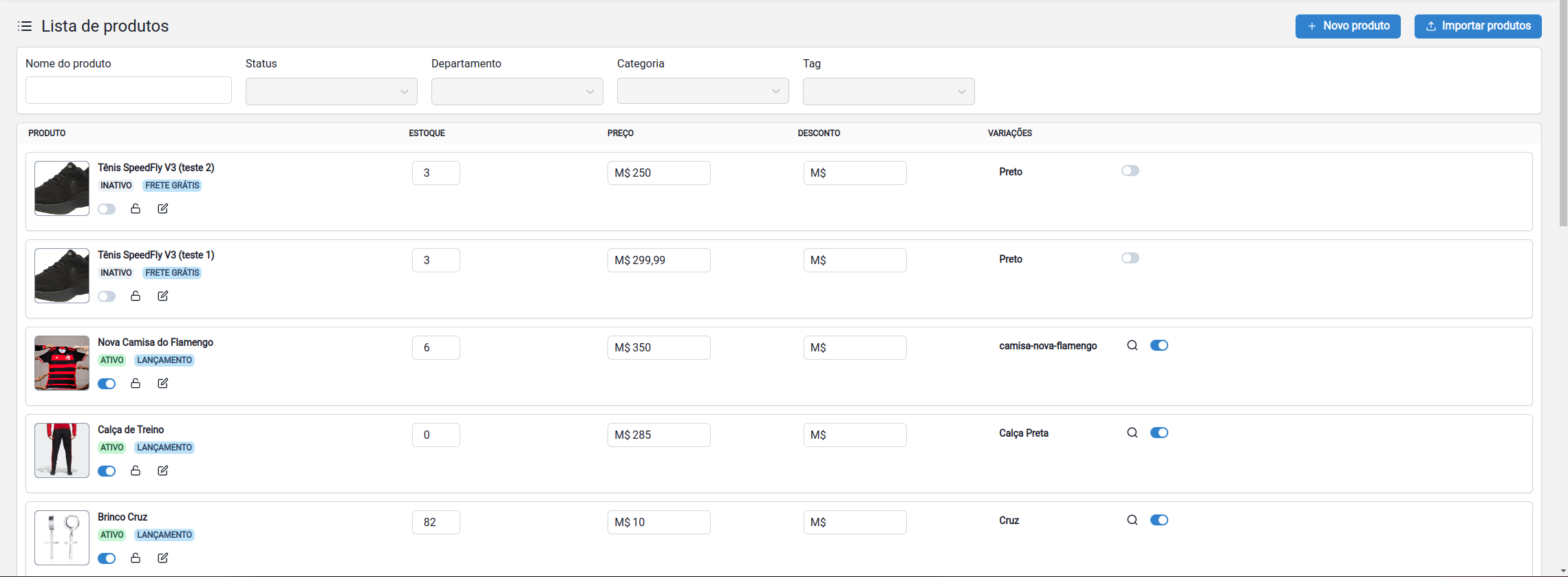Activate the Tênis SpeedFly V3 (teste 2) product toggle
The height and width of the screenshot is (577, 1568).
click(107, 209)
